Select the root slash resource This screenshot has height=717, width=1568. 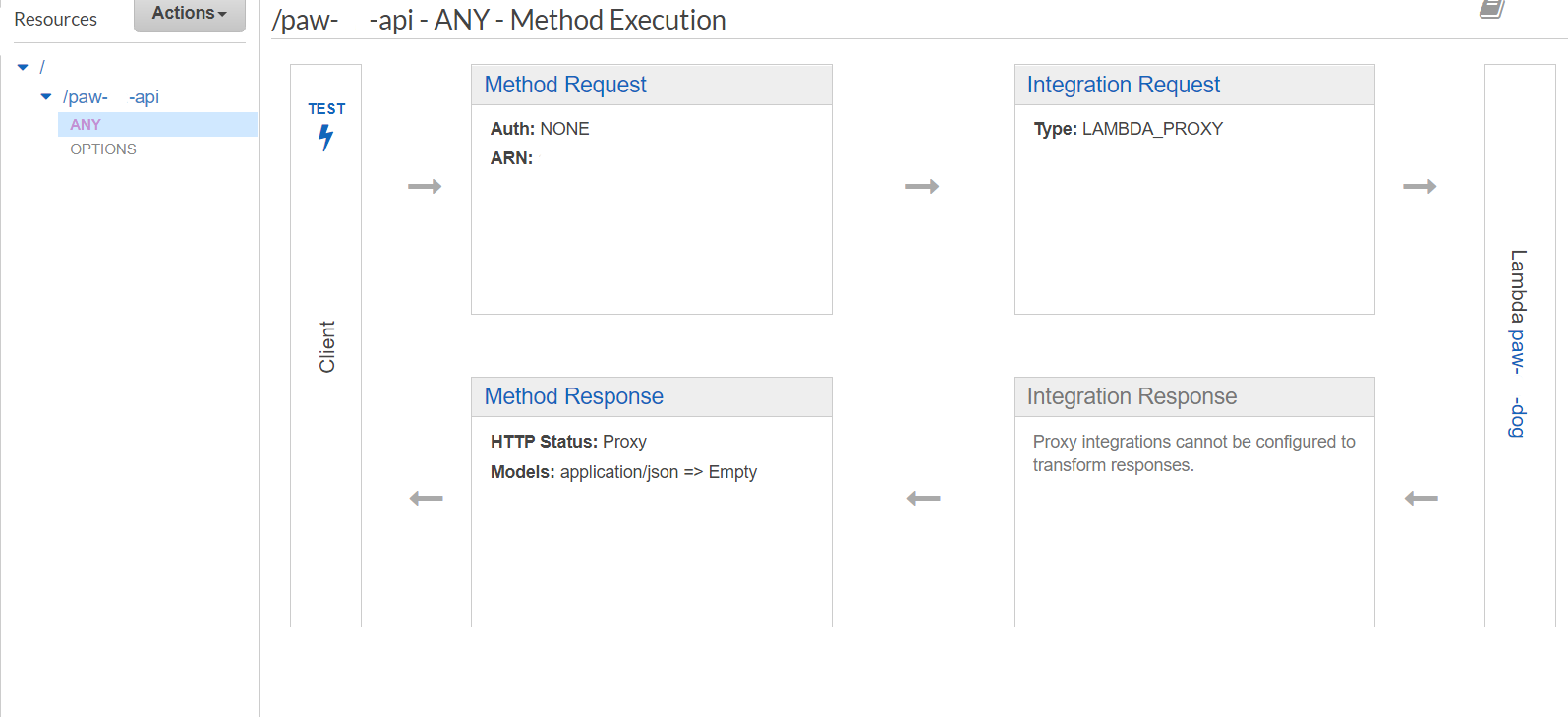(x=42, y=67)
